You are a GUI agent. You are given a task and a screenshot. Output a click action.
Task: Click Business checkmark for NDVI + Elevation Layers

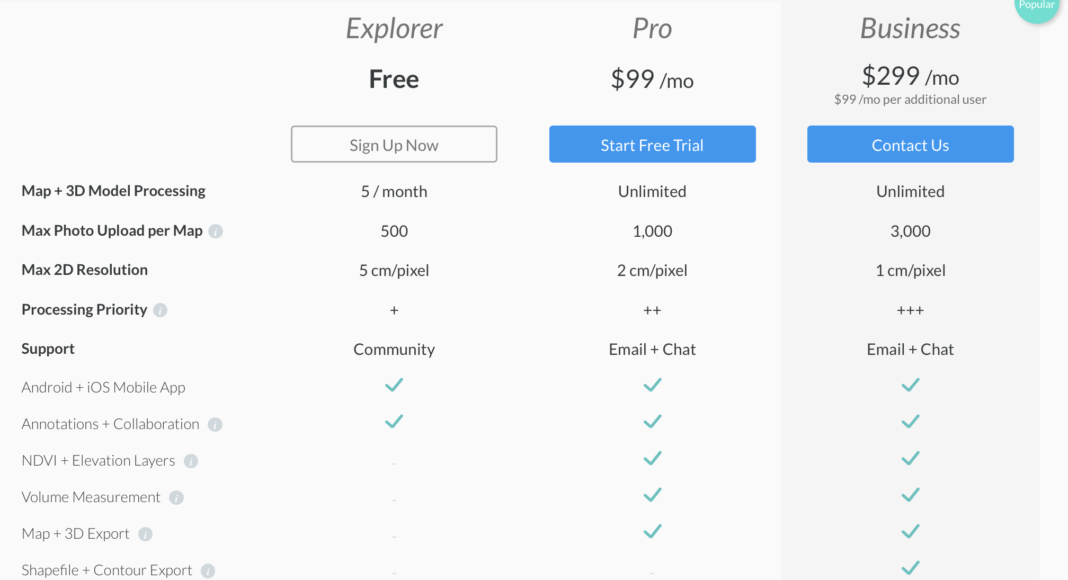click(x=910, y=458)
